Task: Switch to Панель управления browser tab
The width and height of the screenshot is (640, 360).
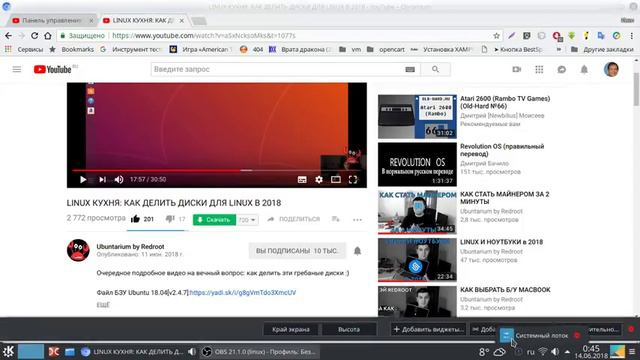Action: (52, 20)
